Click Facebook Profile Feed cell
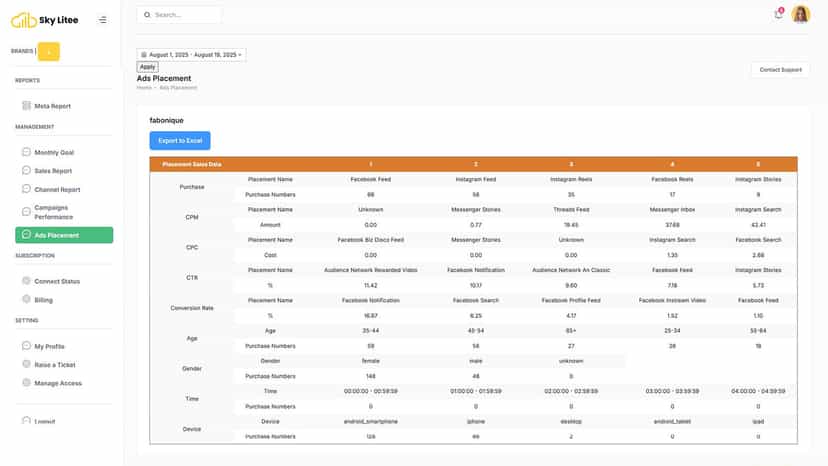Screen dimensions: 828x466 coord(571,300)
